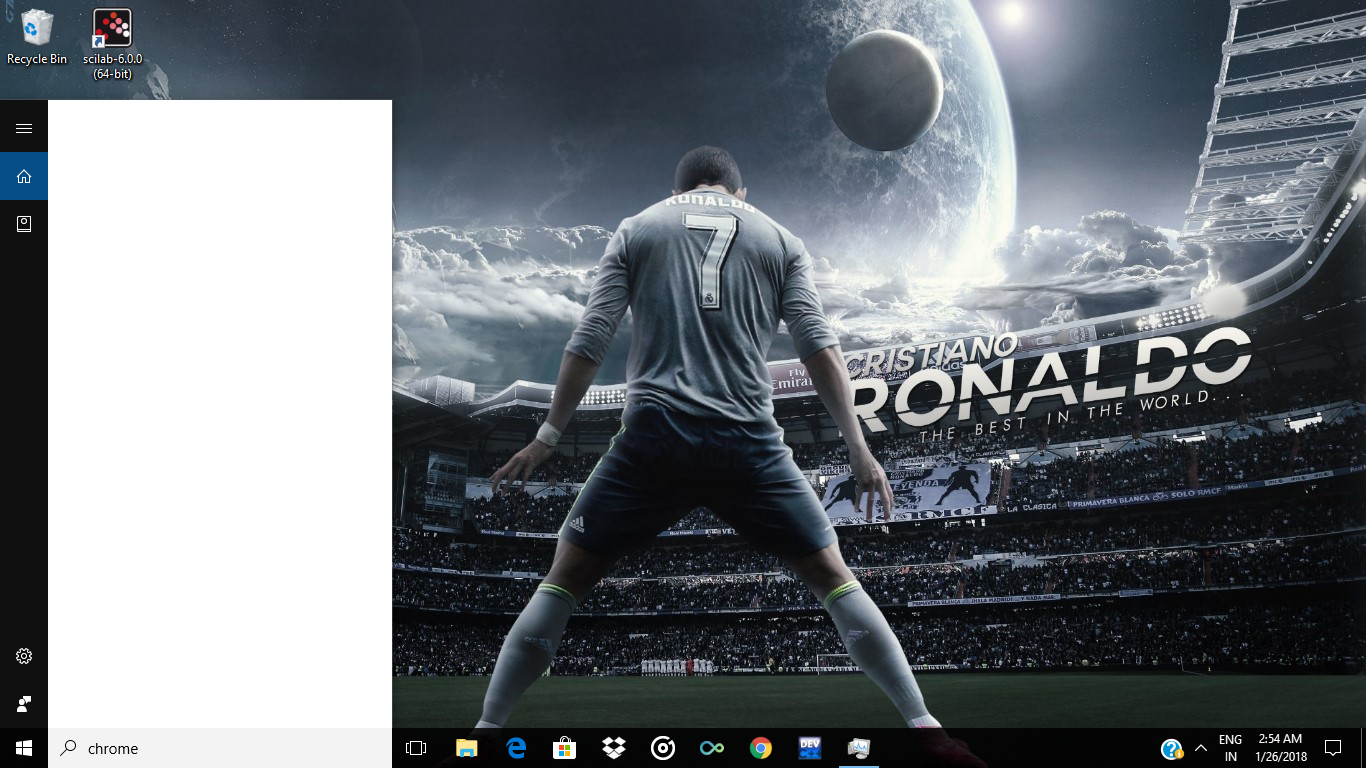Open the Windows Start button
This screenshot has height=768, width=1366.
(x=24, y=748)
